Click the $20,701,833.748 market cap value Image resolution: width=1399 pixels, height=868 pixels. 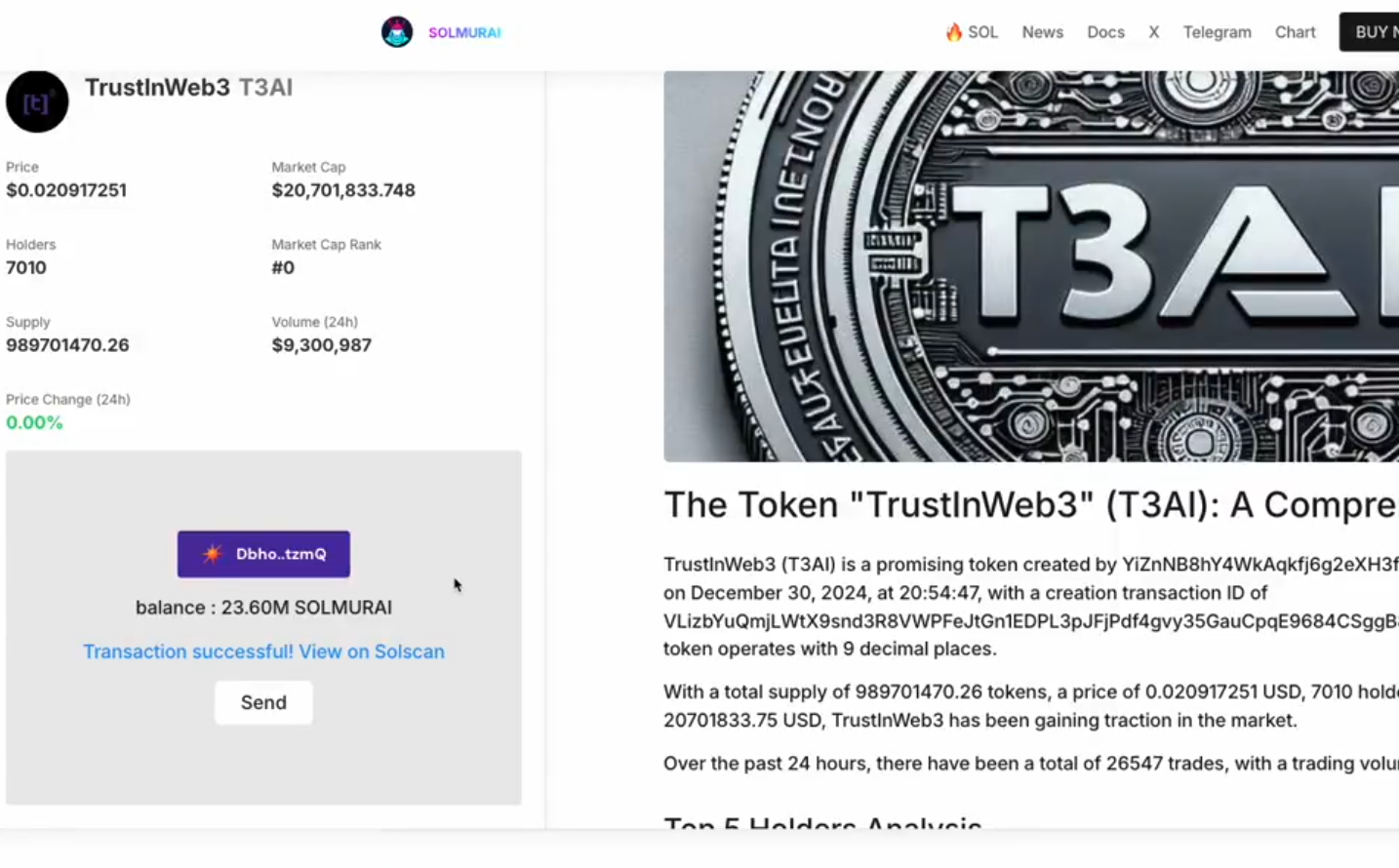point(343,190)
